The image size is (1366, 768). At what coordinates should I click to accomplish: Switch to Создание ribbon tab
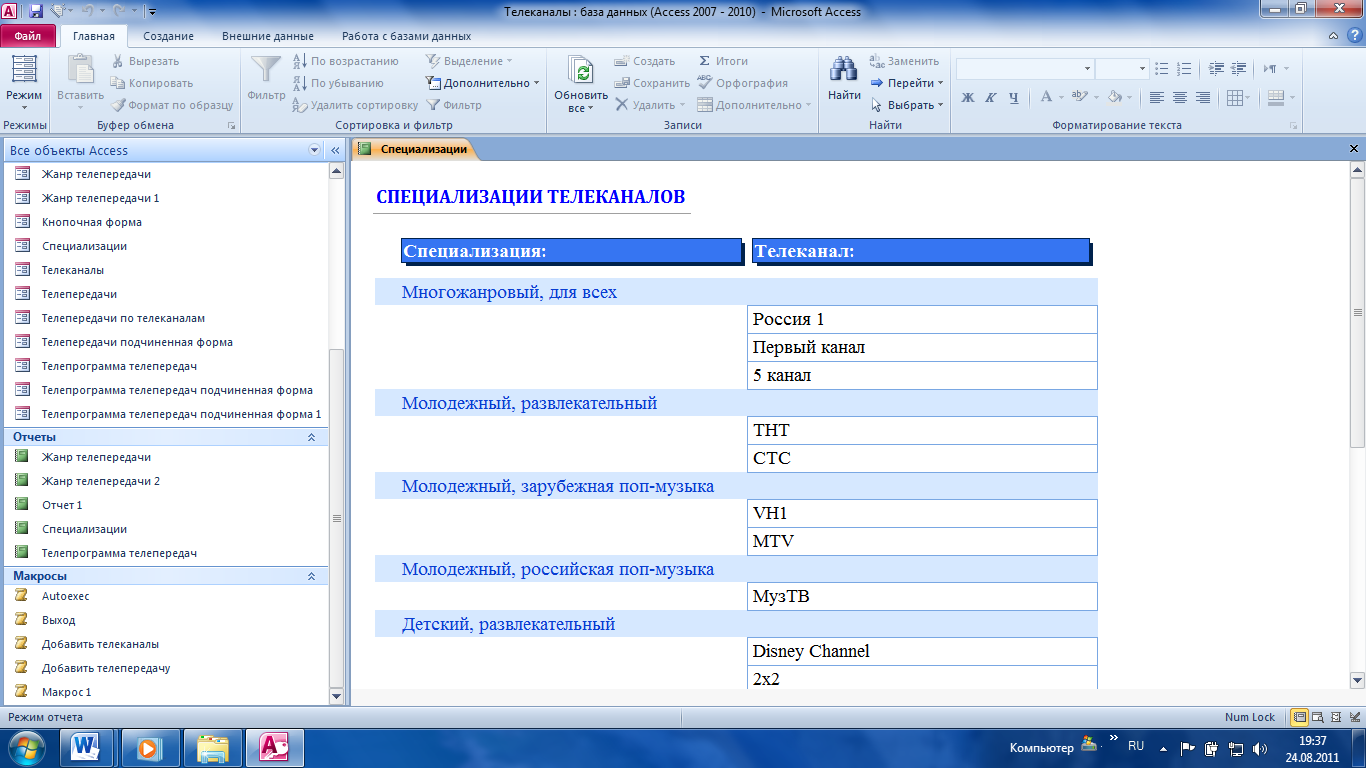(168, 36)
